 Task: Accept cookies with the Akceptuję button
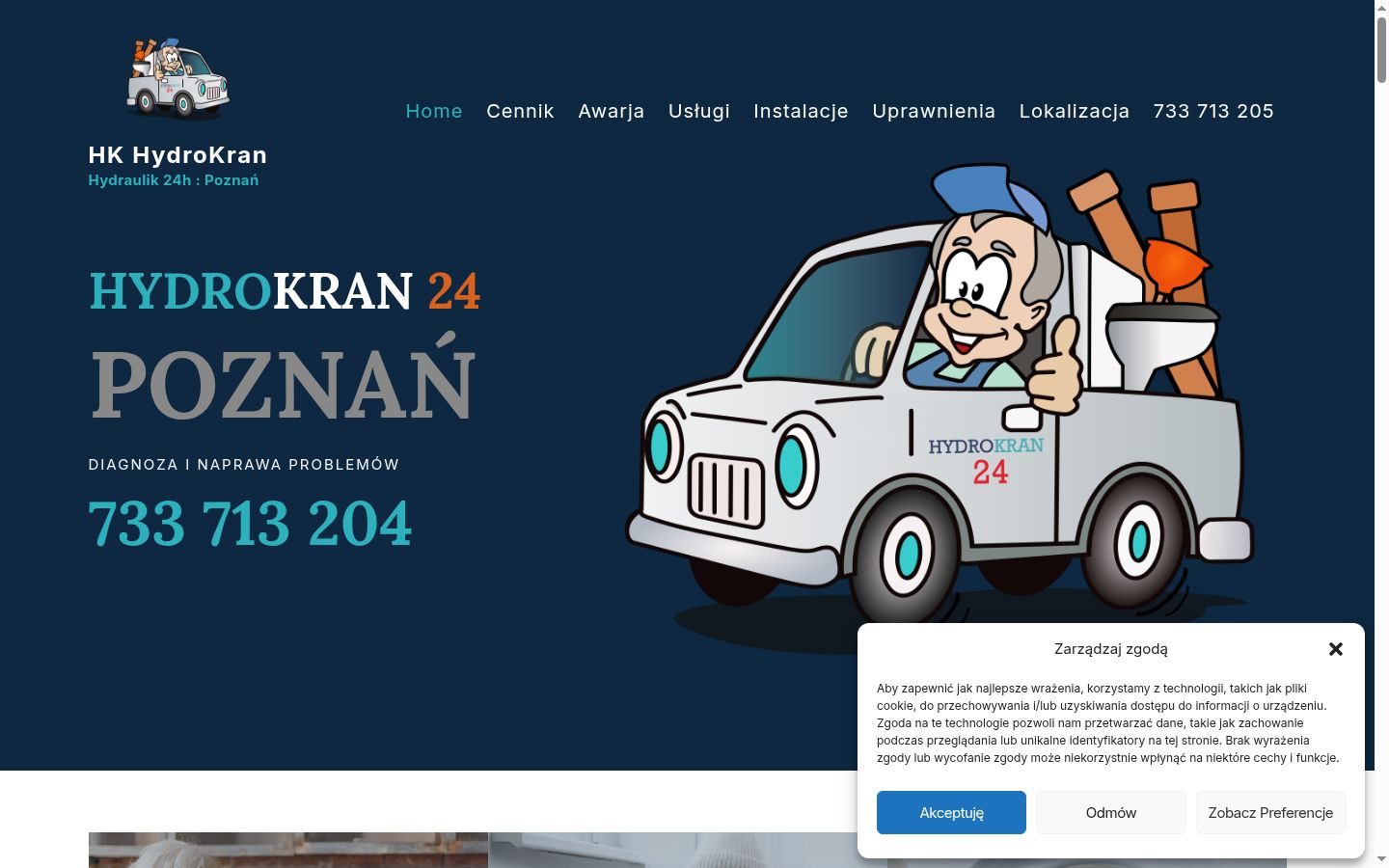point(951,812)
